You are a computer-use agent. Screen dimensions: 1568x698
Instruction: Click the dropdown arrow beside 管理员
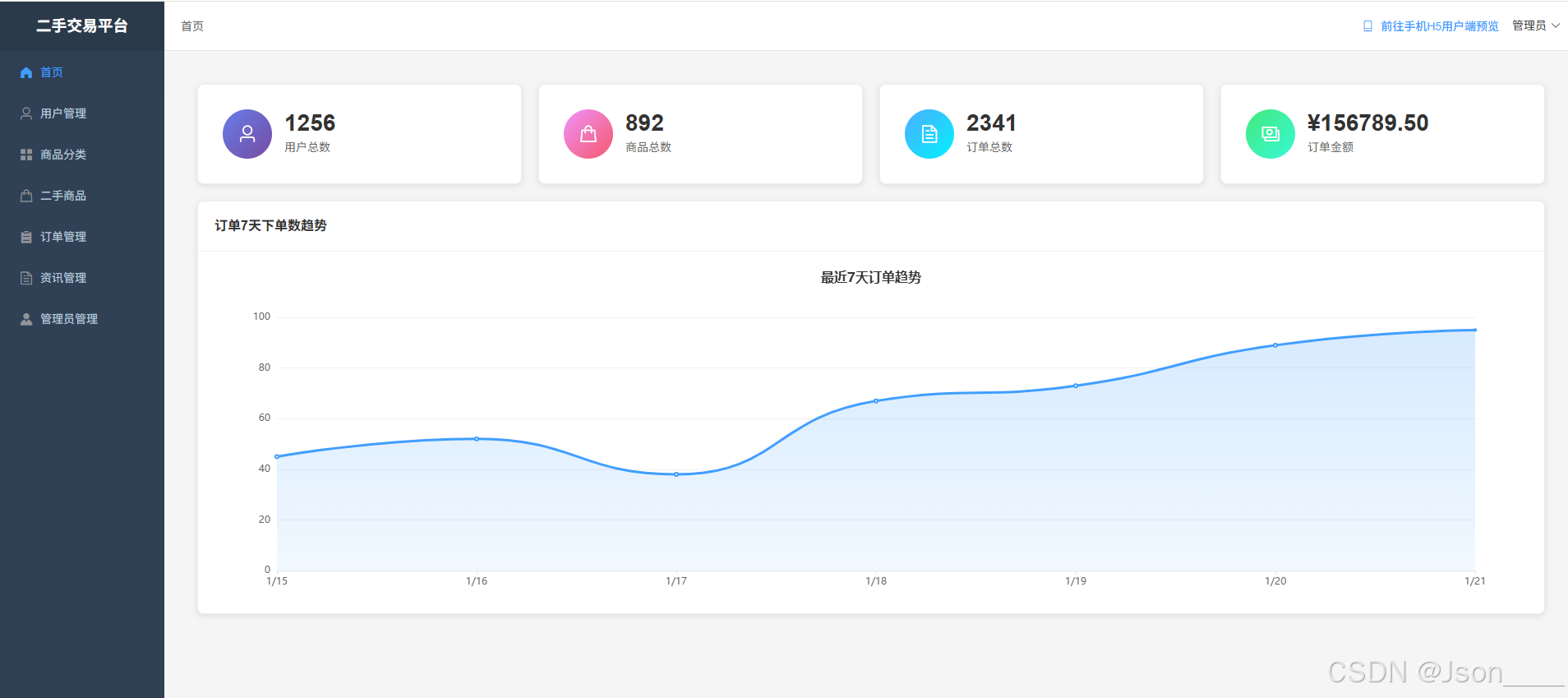pos(1556,26)
